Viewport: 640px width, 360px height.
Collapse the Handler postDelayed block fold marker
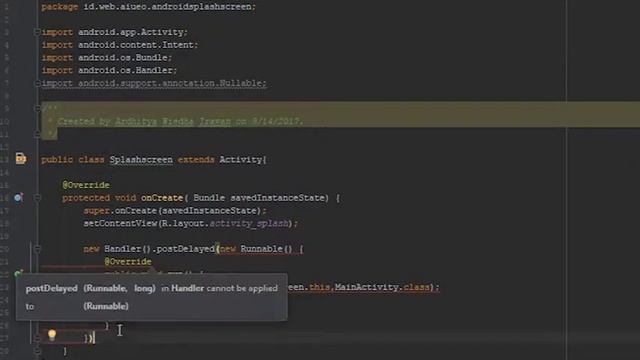[x=37, y=249]
